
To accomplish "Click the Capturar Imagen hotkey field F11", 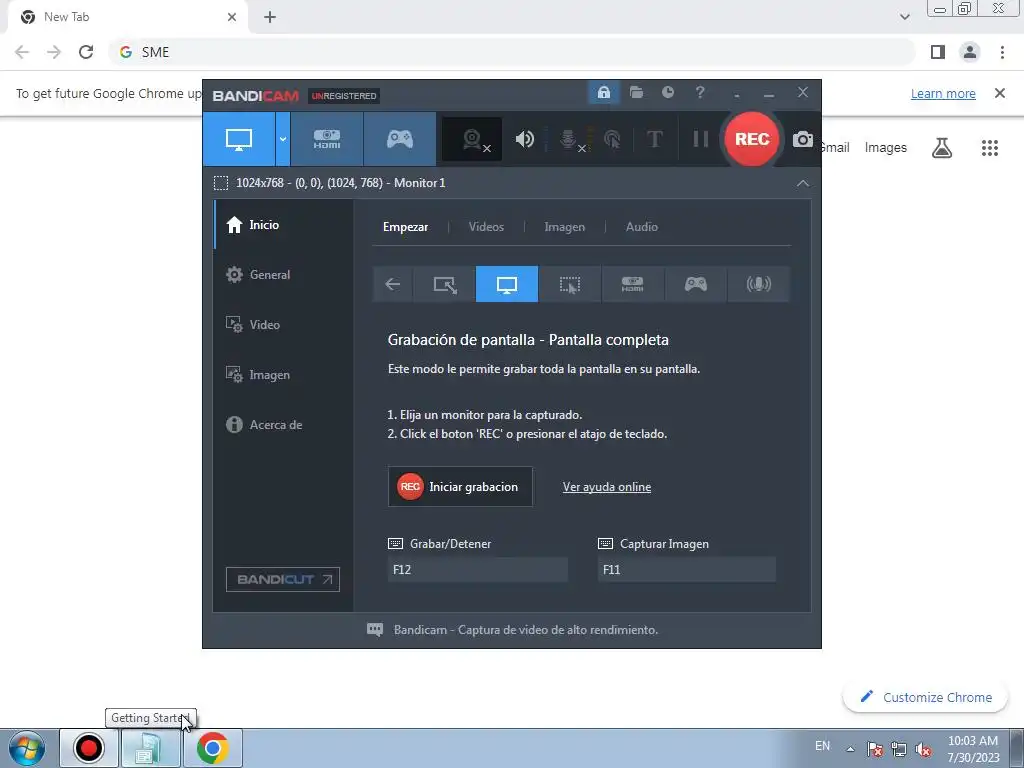I will point(686,569).
